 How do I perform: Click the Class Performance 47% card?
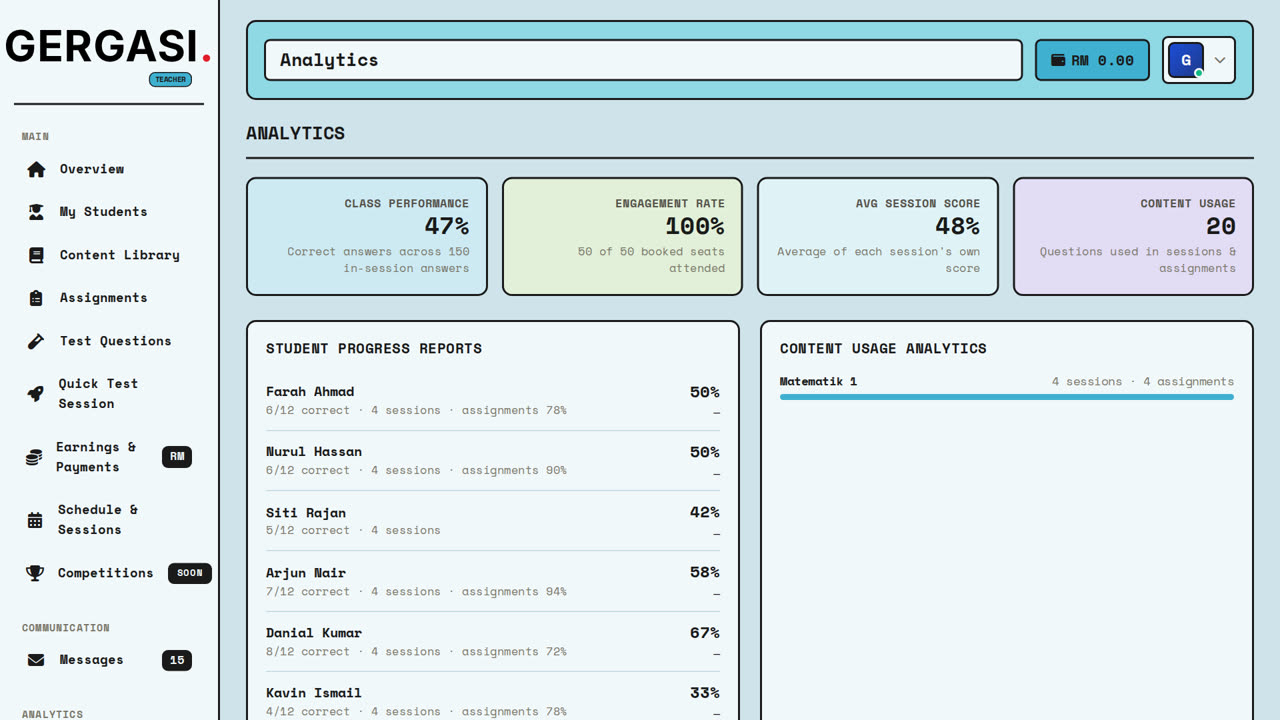click(367, 237)
